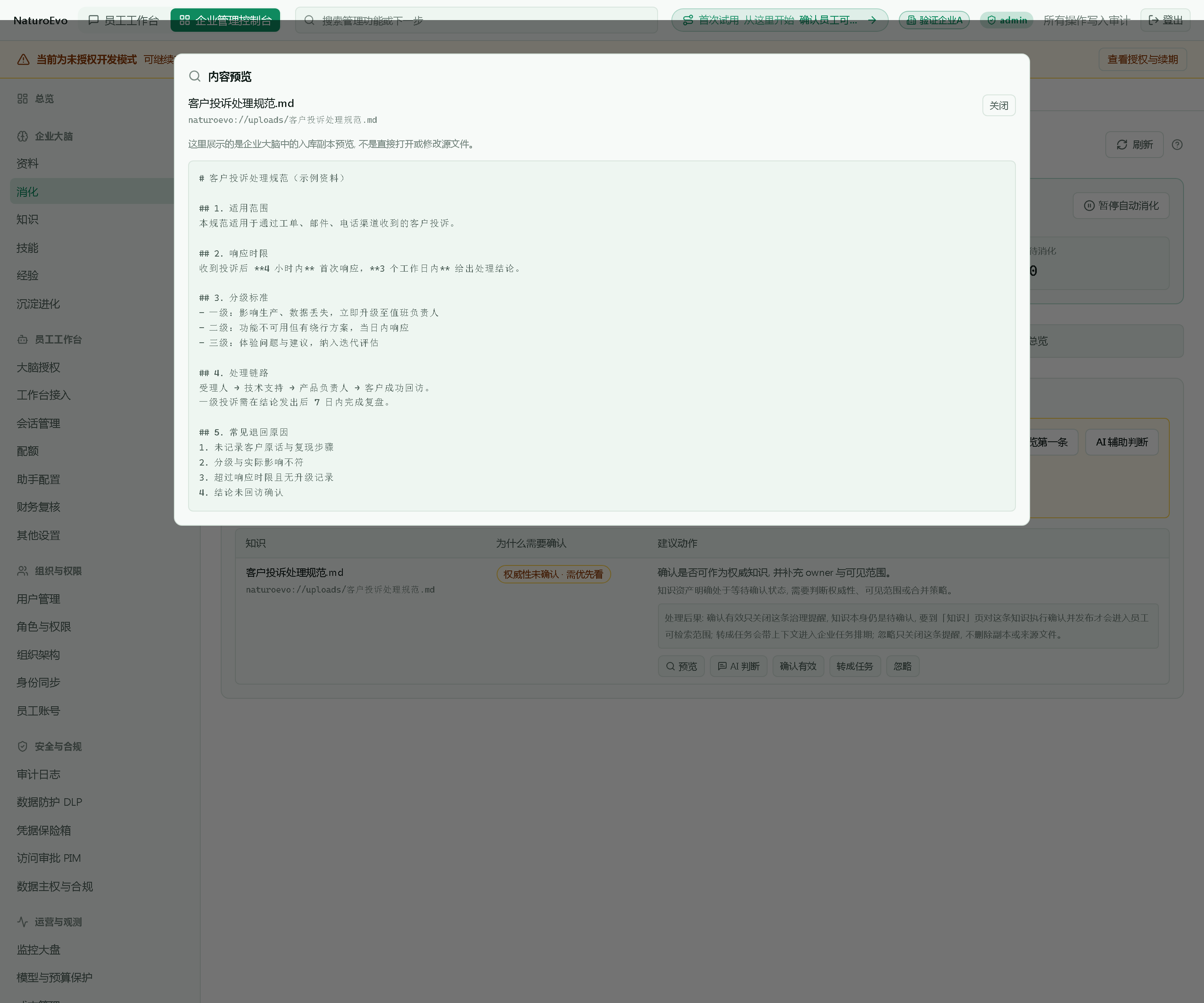Open 审计日志 in the sidebar
The width and height of the screenshot is (1204, 1003).
click(38, 774)
